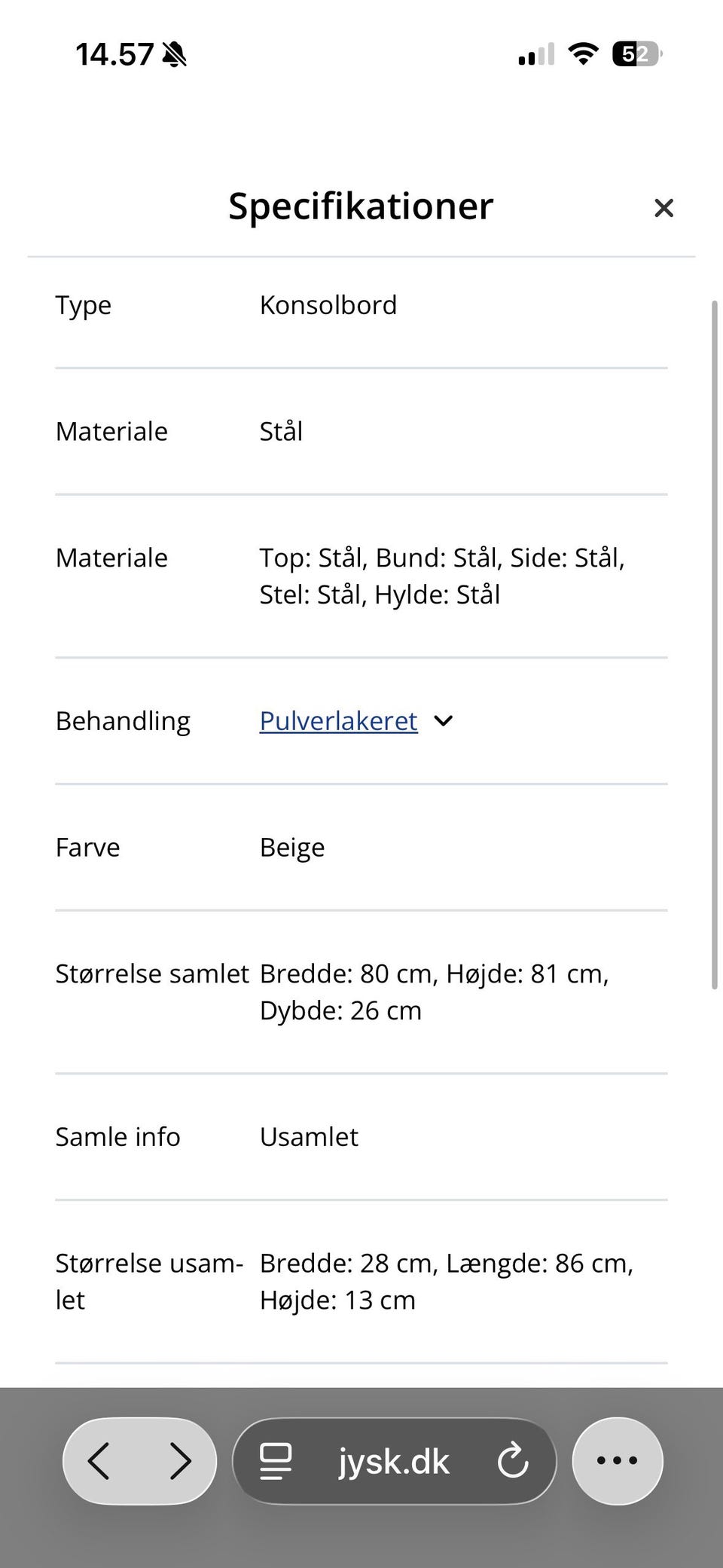Expand the Pulverlakeret treatment details

point(443,721)
